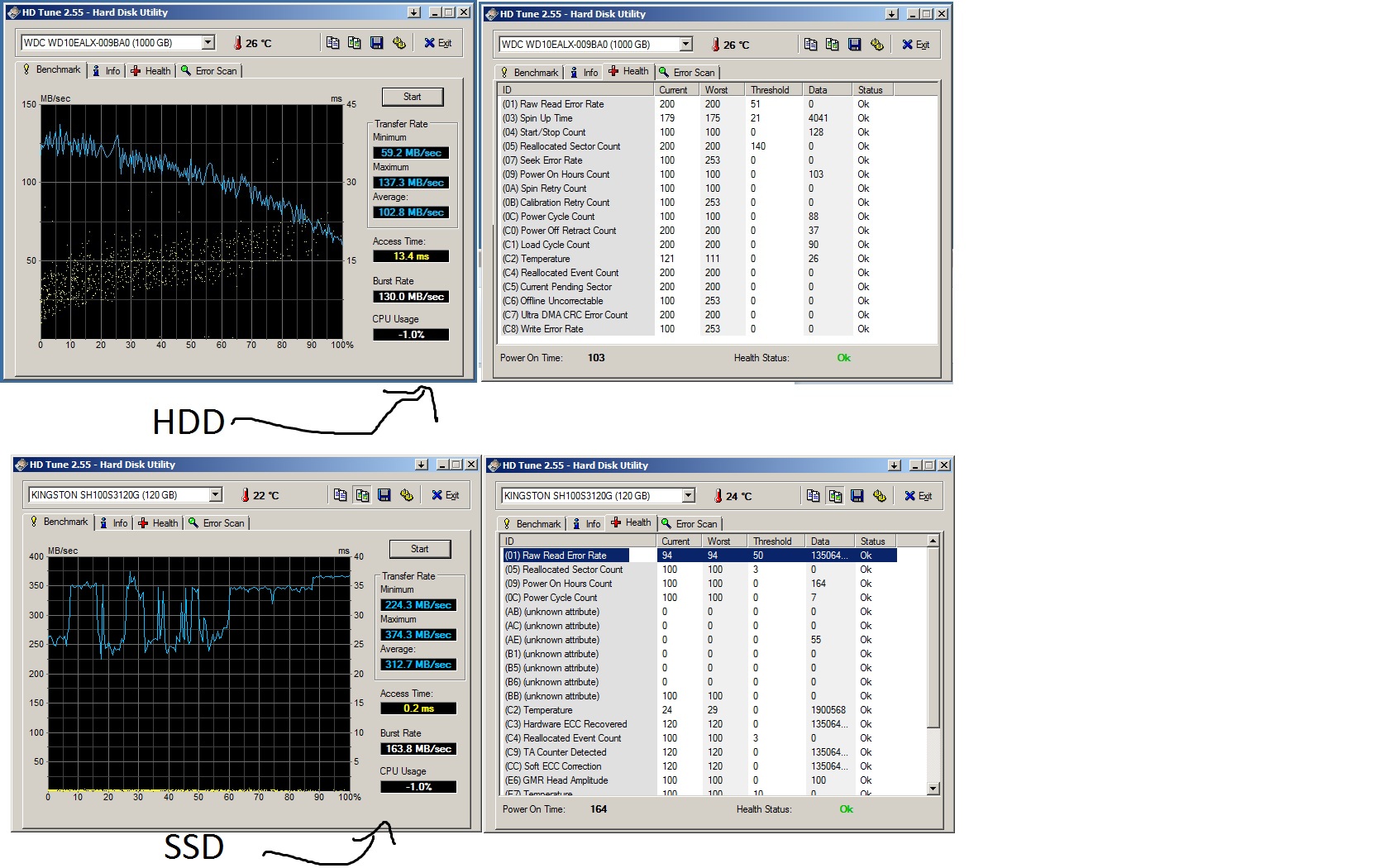
Task: Copy text results in WDC Health window
Action: point(810,45)
